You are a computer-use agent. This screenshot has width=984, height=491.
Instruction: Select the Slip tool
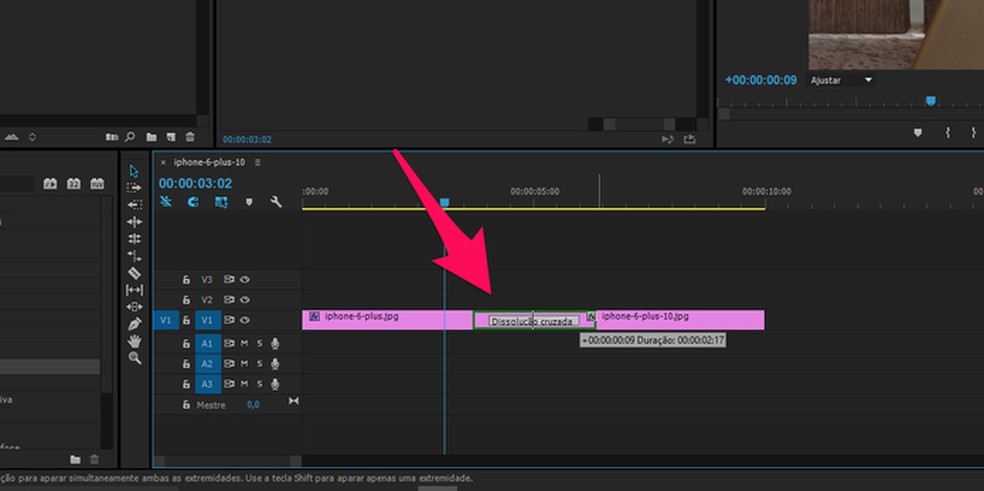(134, 289)
